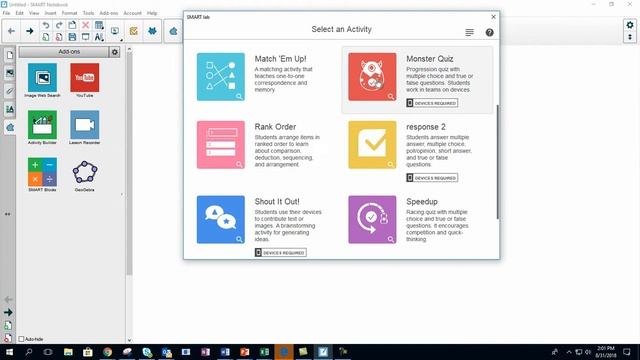Open the Gallery sidebar tab
This screenshot has width=640, height=360.
coord(10,73)
